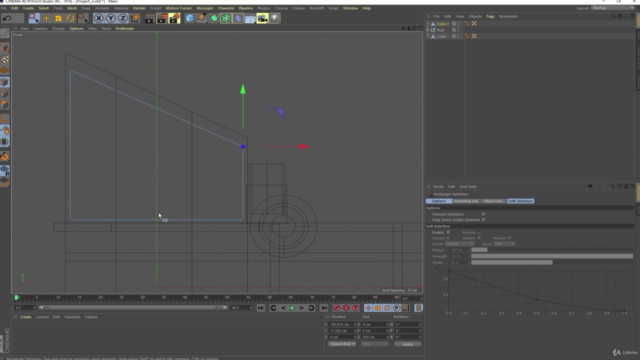Toggle Rubber checkbox
Screen dimensions: 640x360
pos(479,238)
